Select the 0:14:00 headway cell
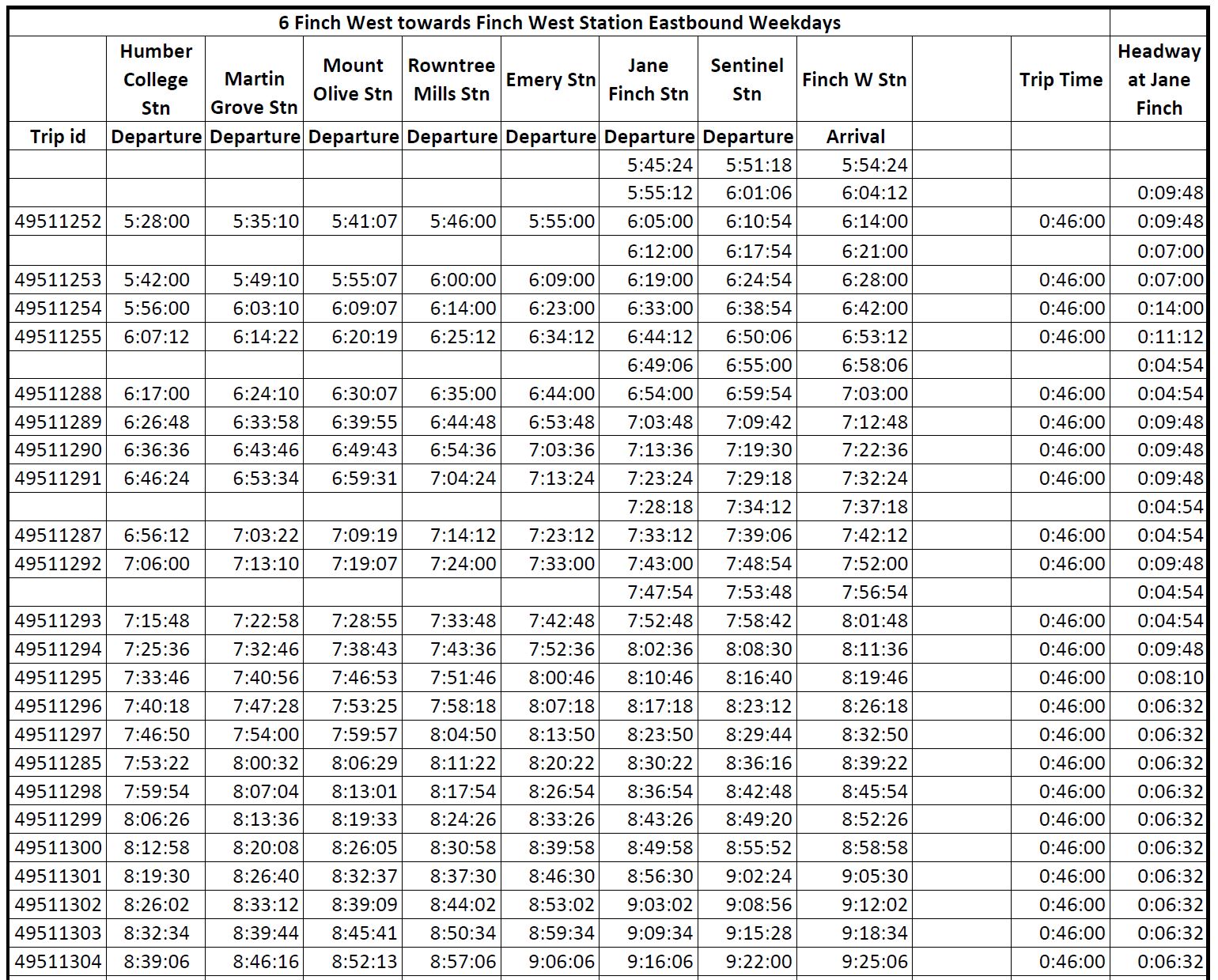 coord(1170,308)
